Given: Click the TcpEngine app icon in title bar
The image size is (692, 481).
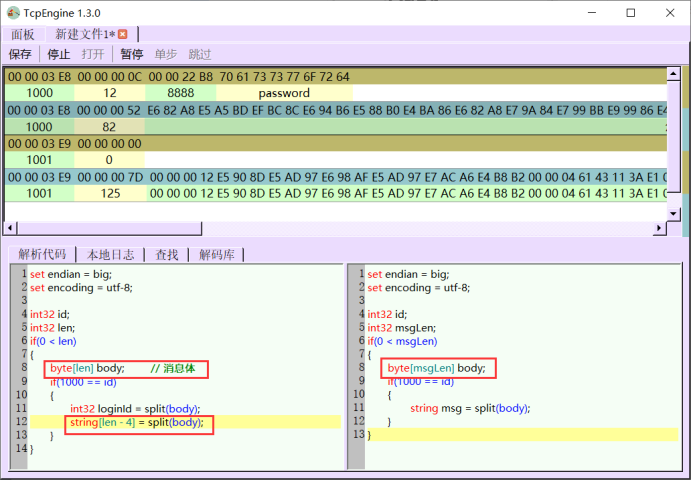Looking at the screenshot, I should [x=14, y=12].
